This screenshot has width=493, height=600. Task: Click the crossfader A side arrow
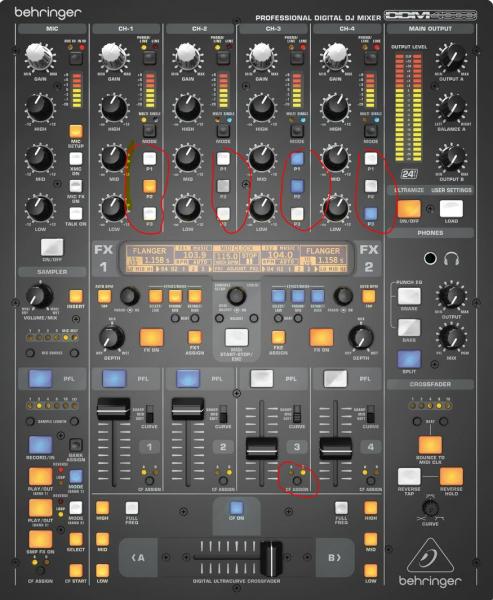(138, 558)
